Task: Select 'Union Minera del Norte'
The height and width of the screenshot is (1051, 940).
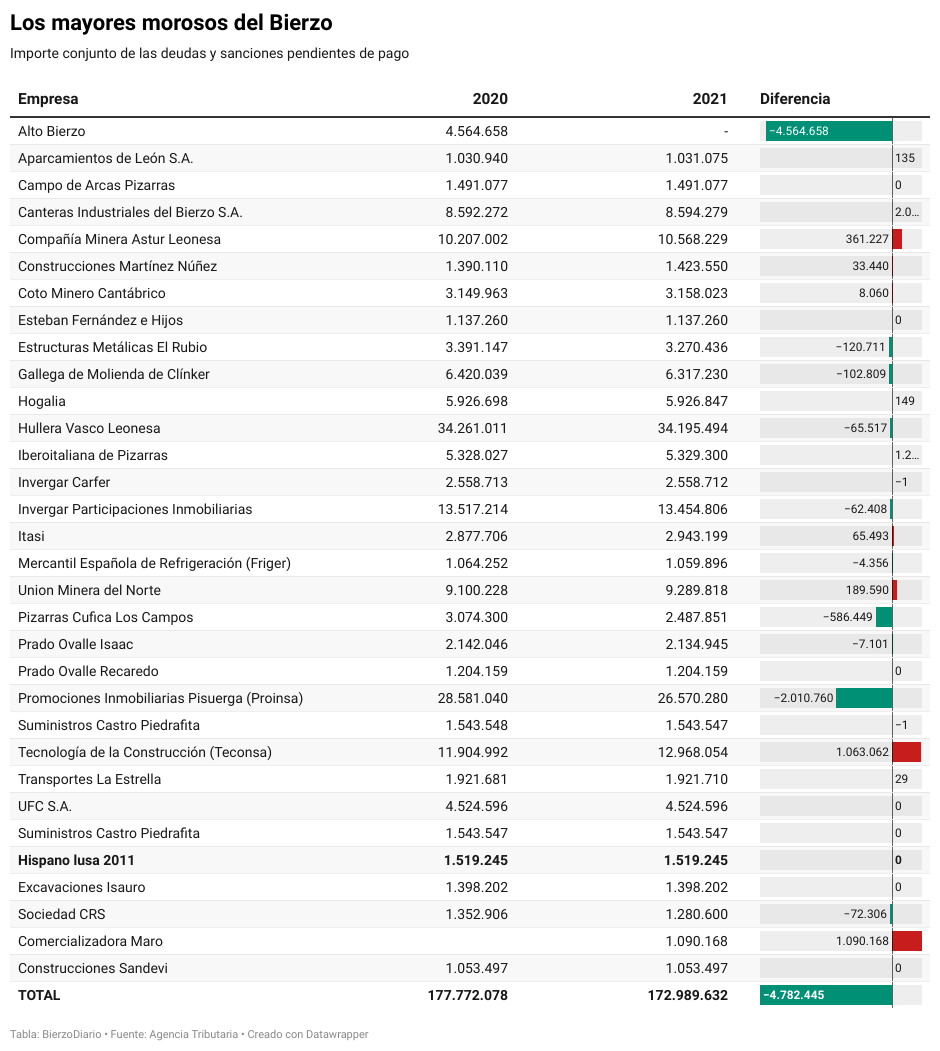Action: [89, 591]
